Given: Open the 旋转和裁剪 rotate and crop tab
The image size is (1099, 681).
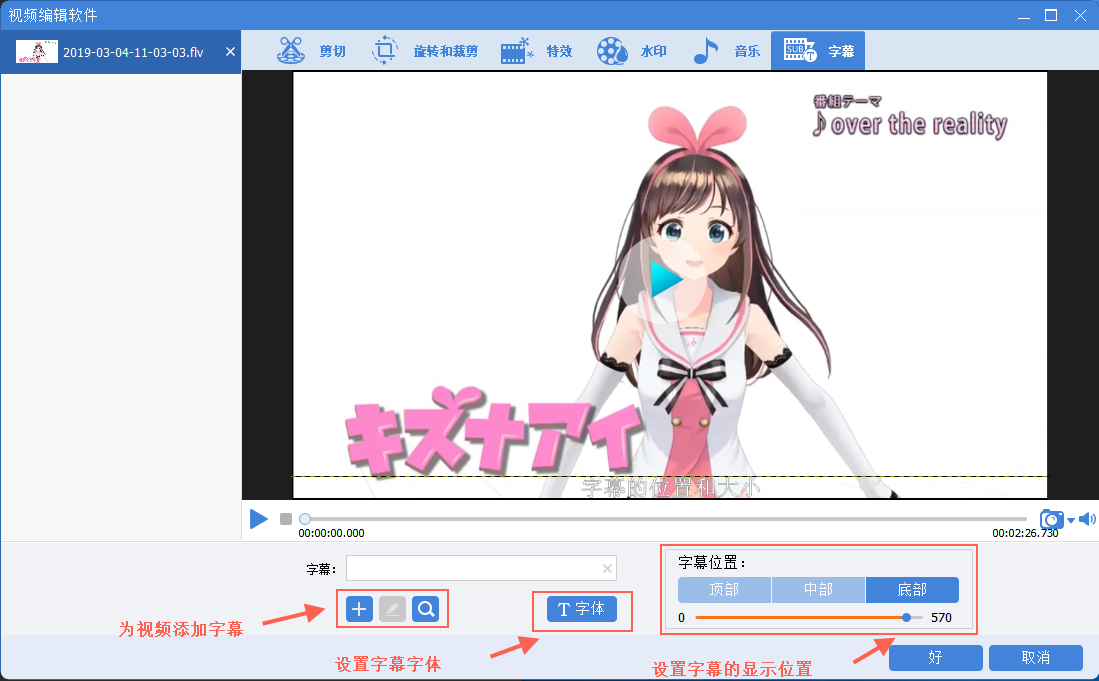Looking at the screenshot, I should (x=425, y=51).
